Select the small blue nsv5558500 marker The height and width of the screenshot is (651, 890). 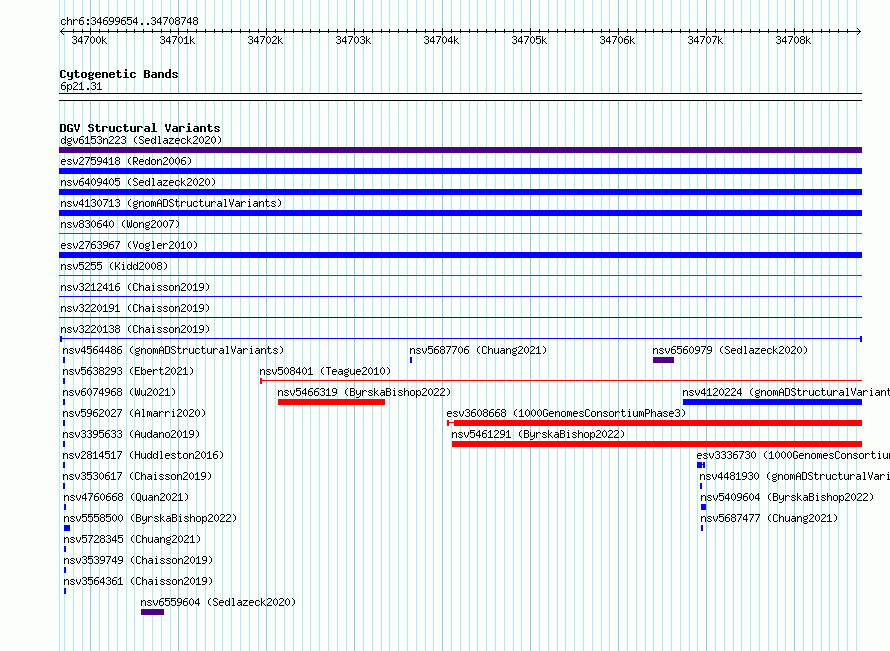[67, 528]
